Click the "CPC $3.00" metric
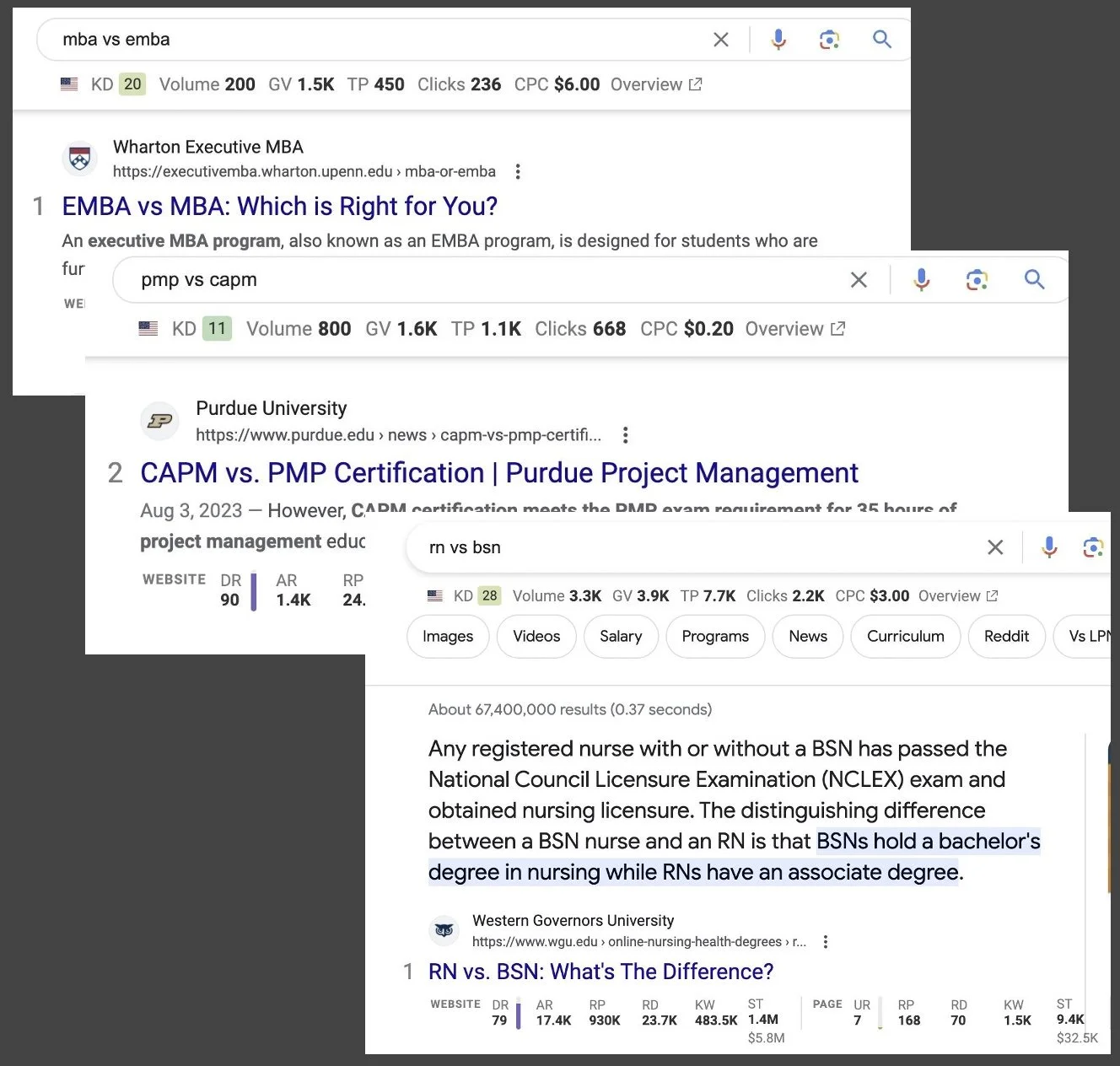Viewport: 1120px width, 1066px height. click(x=873, y=596)
